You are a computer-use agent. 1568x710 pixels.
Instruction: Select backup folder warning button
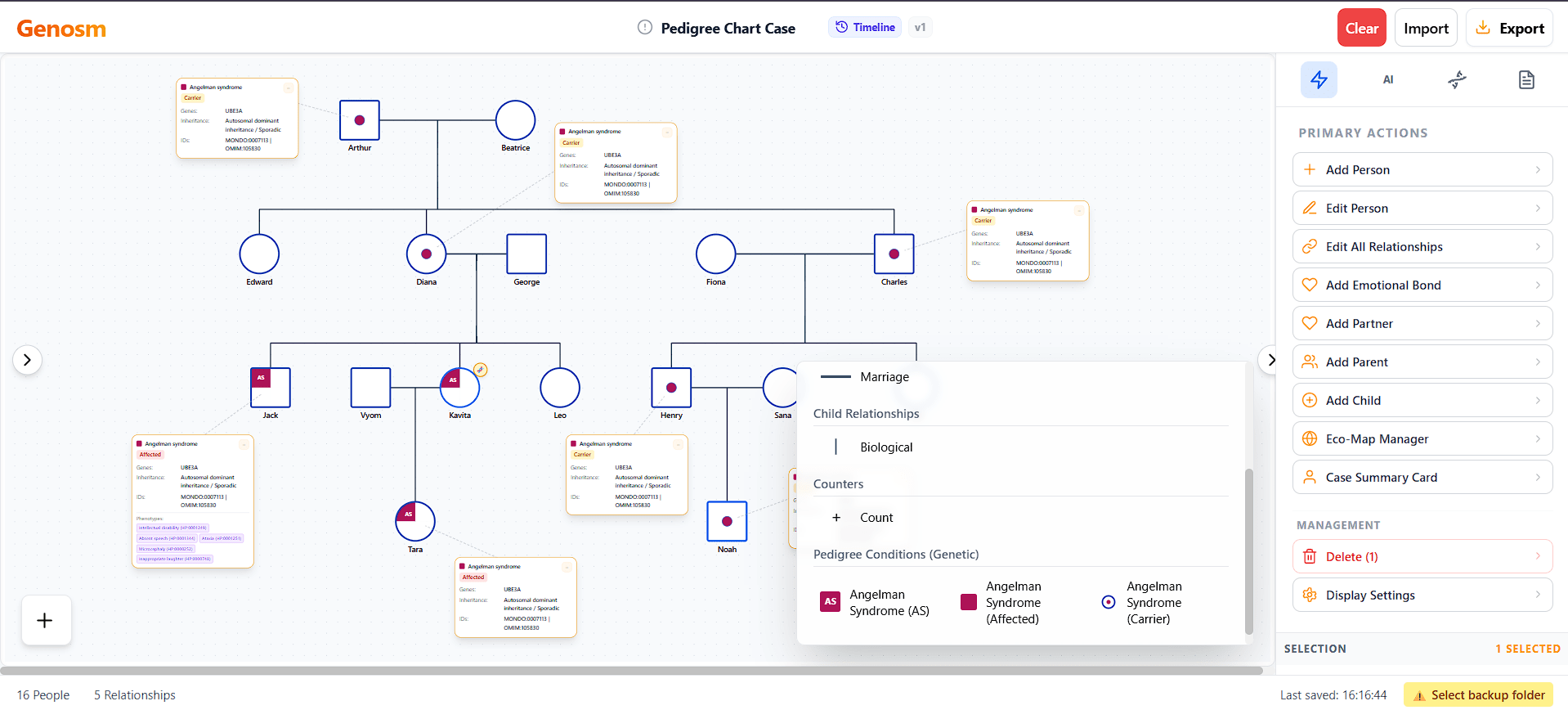click(1478, 695)
